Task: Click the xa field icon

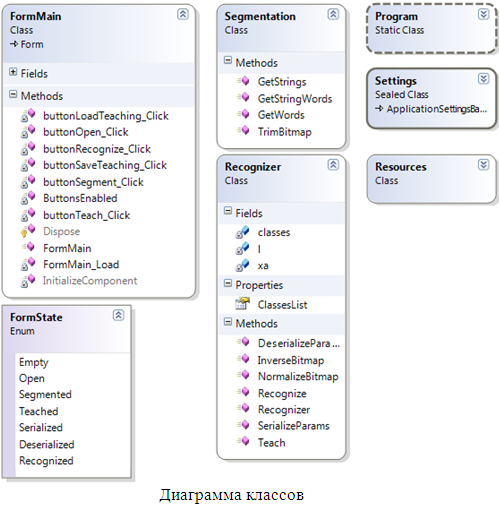Action: pos(242,265)
